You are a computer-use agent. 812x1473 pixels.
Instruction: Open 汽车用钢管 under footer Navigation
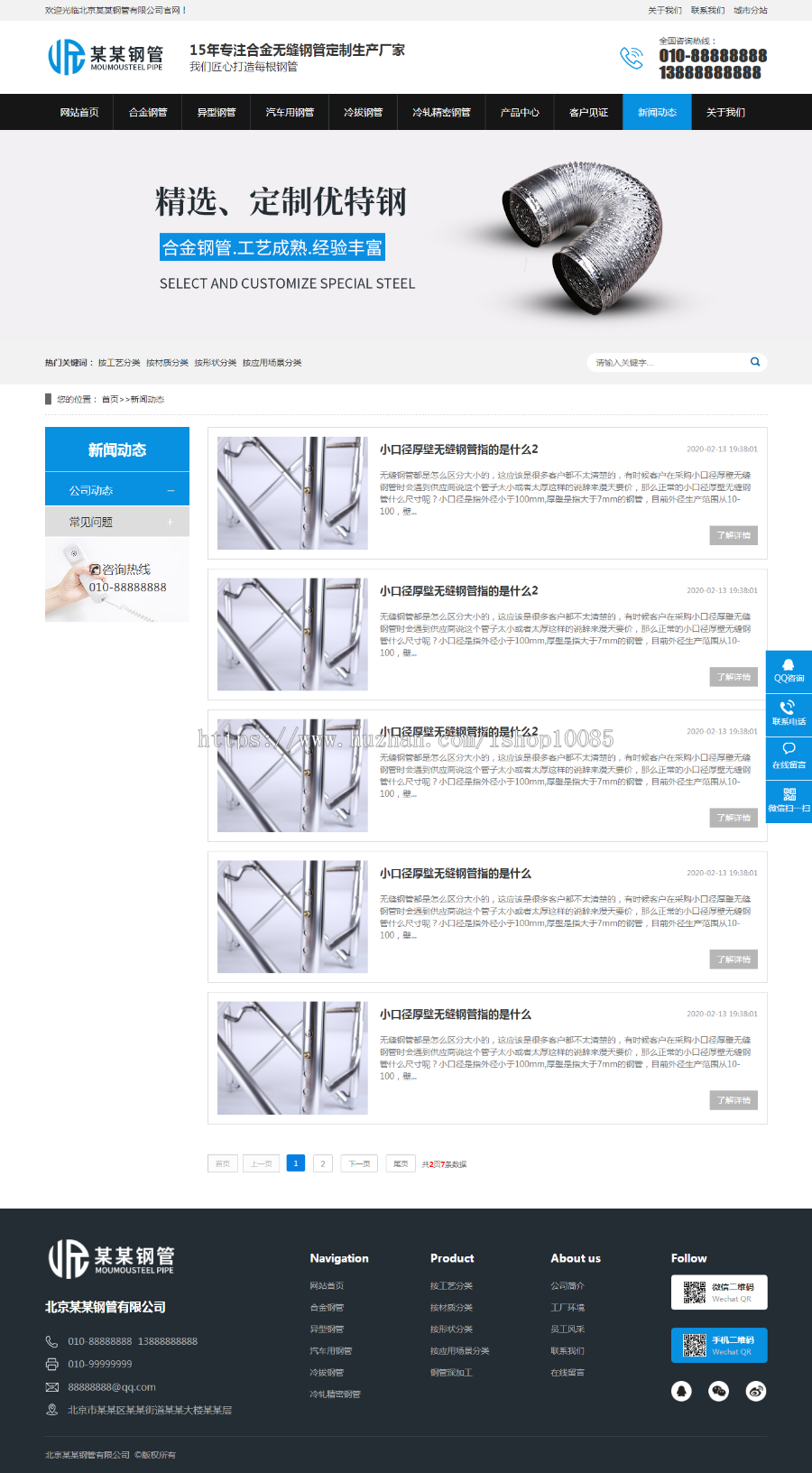pyautogui.click(x=331, y=1351)
